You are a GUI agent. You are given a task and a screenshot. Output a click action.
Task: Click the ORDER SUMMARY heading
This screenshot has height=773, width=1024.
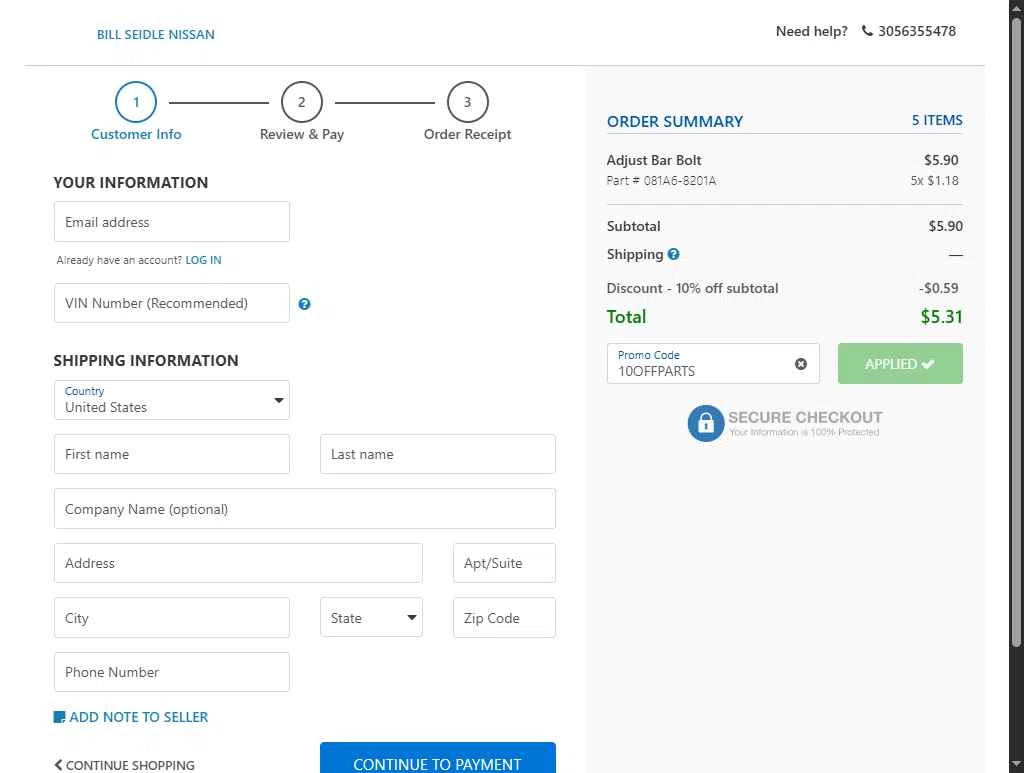[675, 121]
